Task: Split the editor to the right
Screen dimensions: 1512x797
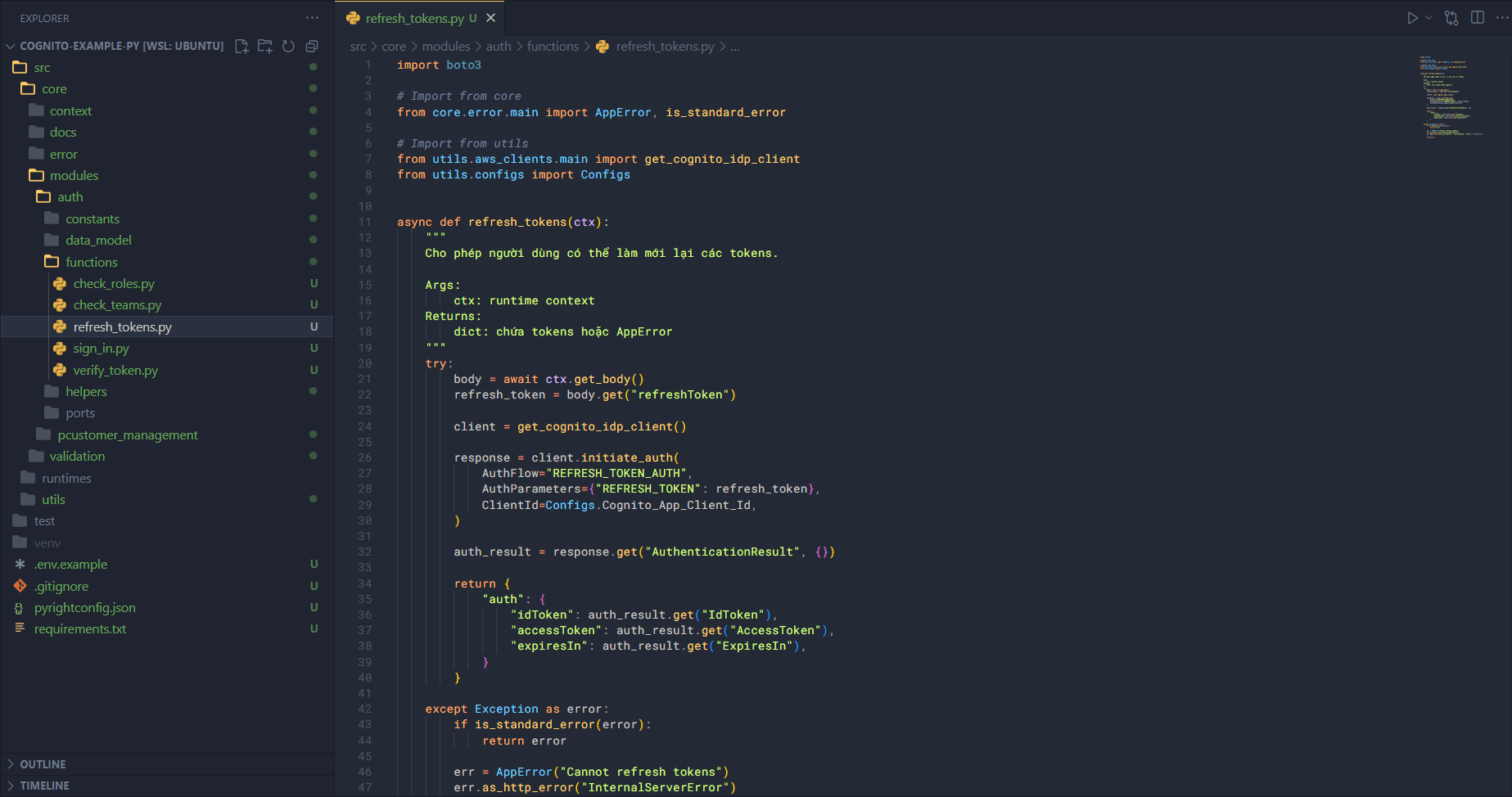Action: click(1478, 18)
